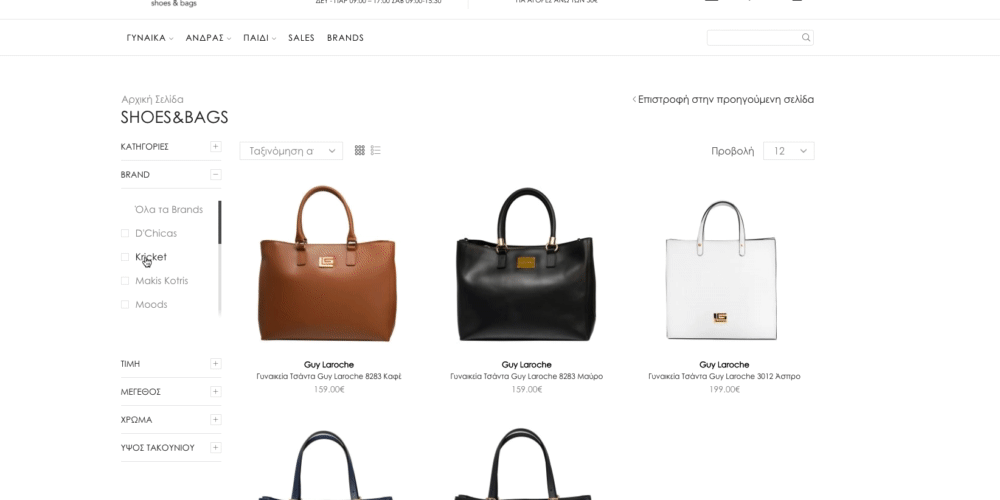Check the Makis Kotris brand checkbox
Screen dimensions: 1000x500
[125, 281]
